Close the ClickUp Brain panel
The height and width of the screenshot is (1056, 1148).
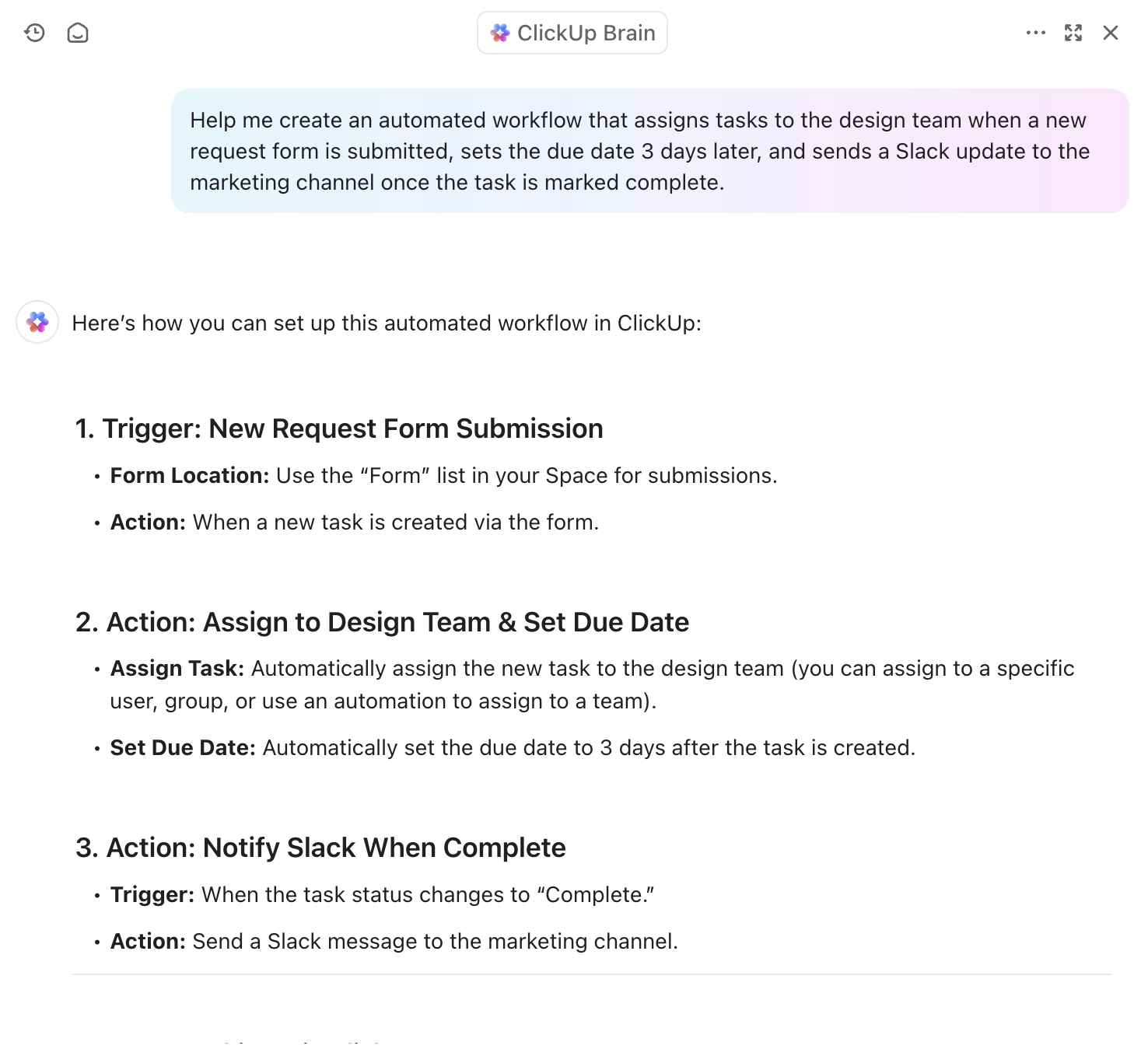pyautogui.click(x=1110, y=33)
